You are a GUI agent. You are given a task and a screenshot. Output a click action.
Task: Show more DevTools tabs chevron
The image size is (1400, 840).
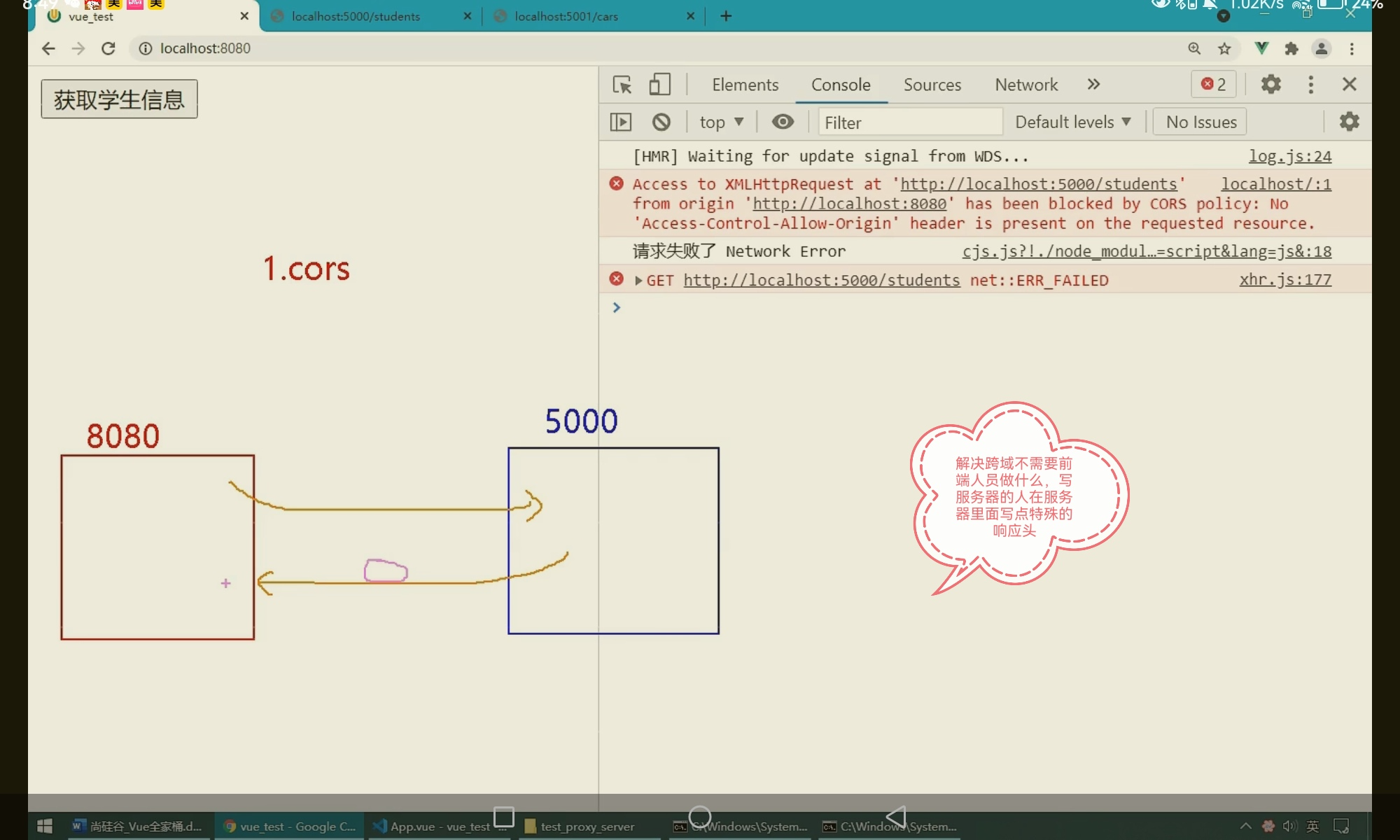tap(1093, 85)
